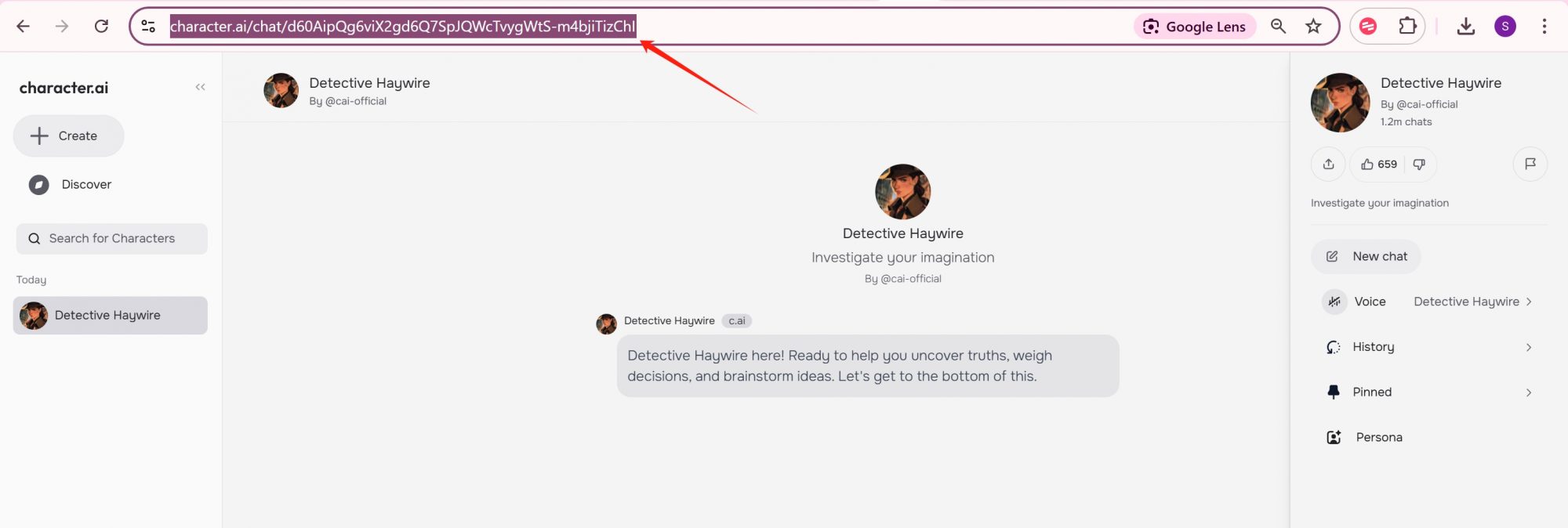Click the character.ai logo
Image resolution: width=1568 pixels, height=528 pixels.
point(64,88)
